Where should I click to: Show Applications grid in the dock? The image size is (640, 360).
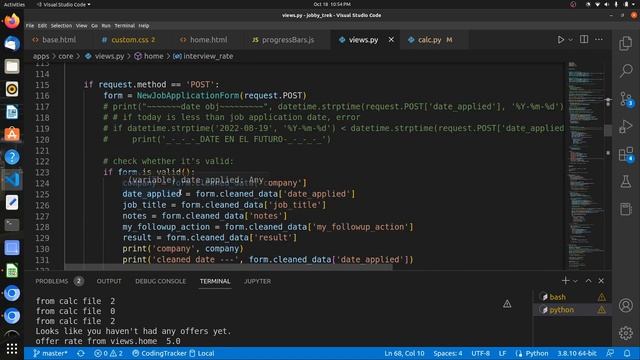click(12, 348)
